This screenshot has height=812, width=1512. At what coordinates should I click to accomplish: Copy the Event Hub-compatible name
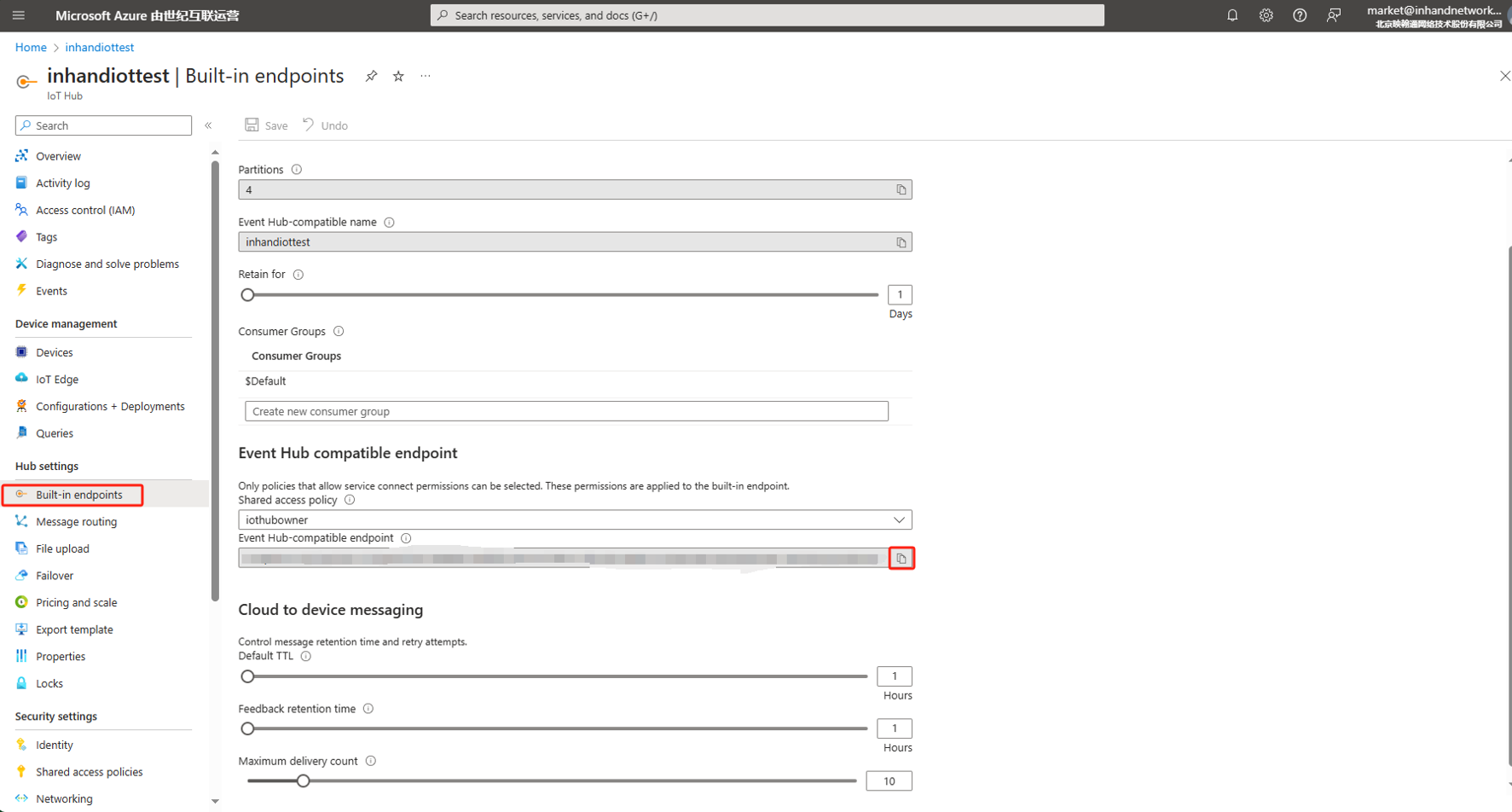tap(901, 242)
